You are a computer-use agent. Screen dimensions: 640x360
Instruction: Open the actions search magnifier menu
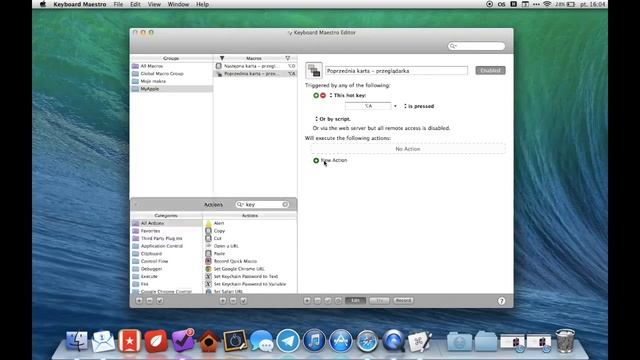240,204
